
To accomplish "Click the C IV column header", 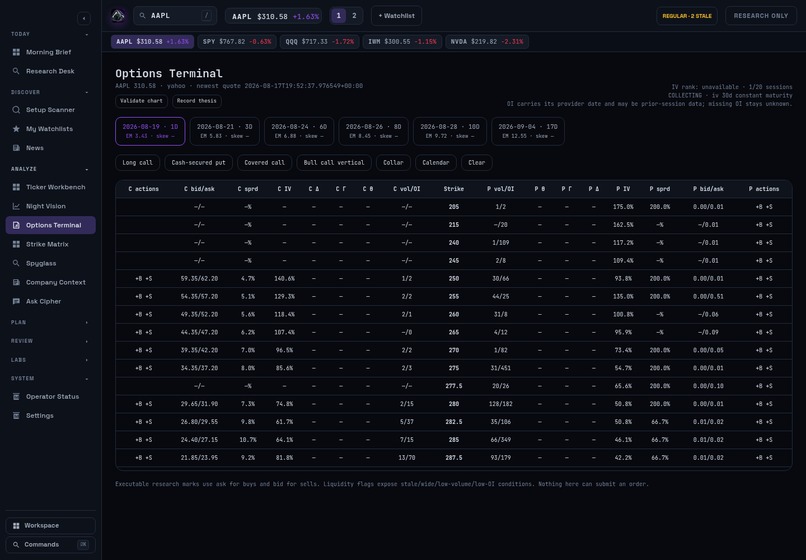I will (284, 189).
